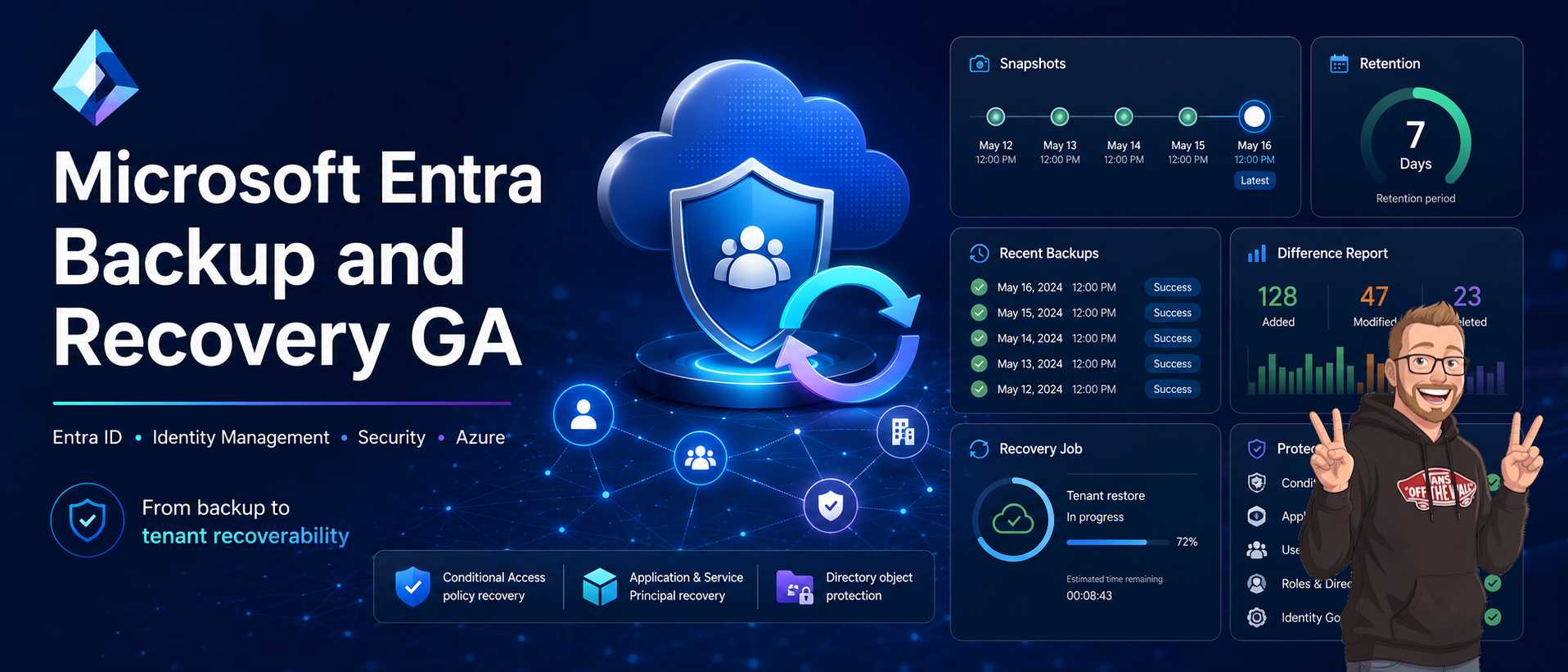Click the Success badge for May 12, 2024
Image resolution: width=1568 pixels, height=672 pixels.
(x=1173, y=389)
